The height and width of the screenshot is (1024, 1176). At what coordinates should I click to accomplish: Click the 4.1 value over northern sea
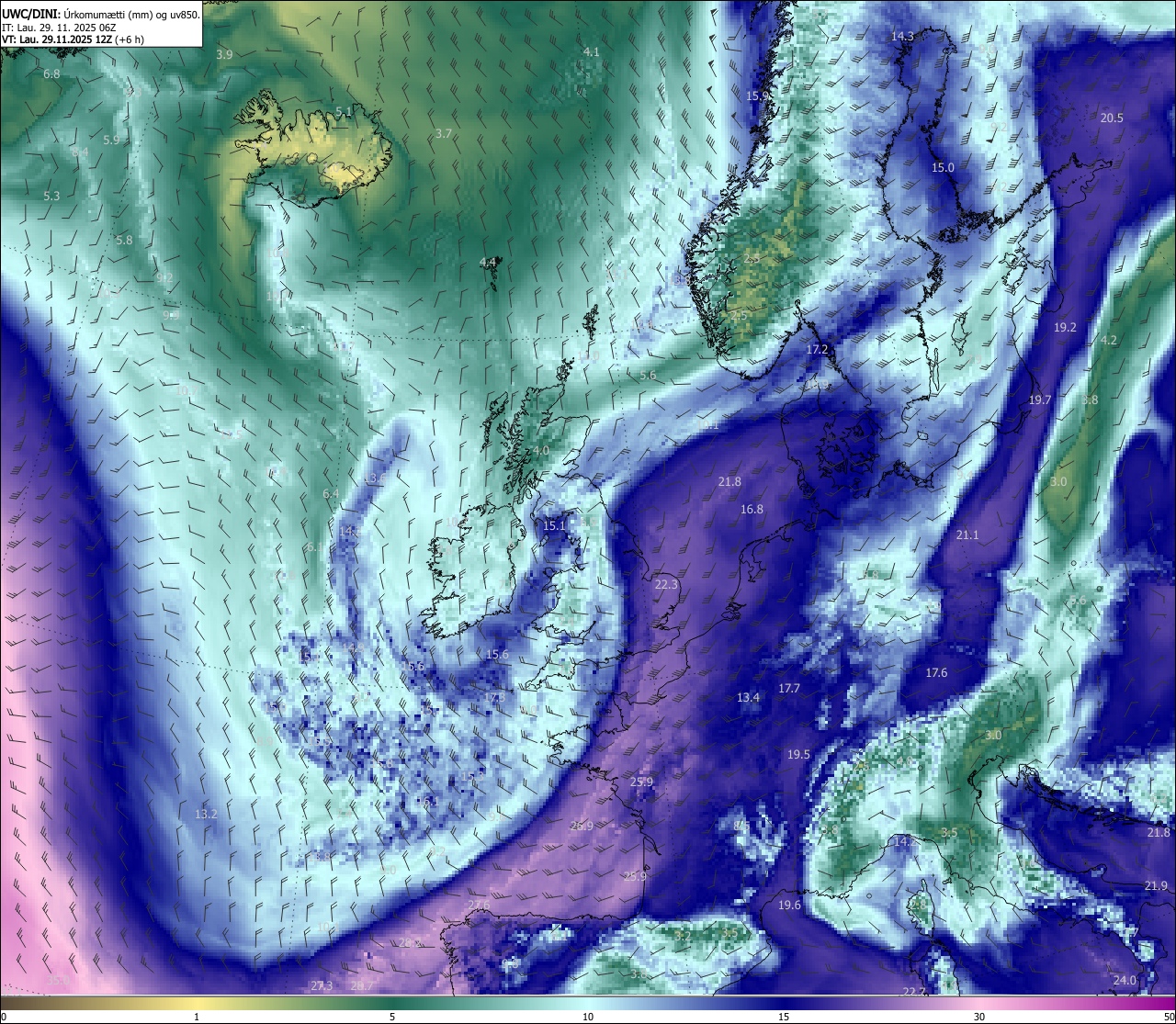click(592, 52)
